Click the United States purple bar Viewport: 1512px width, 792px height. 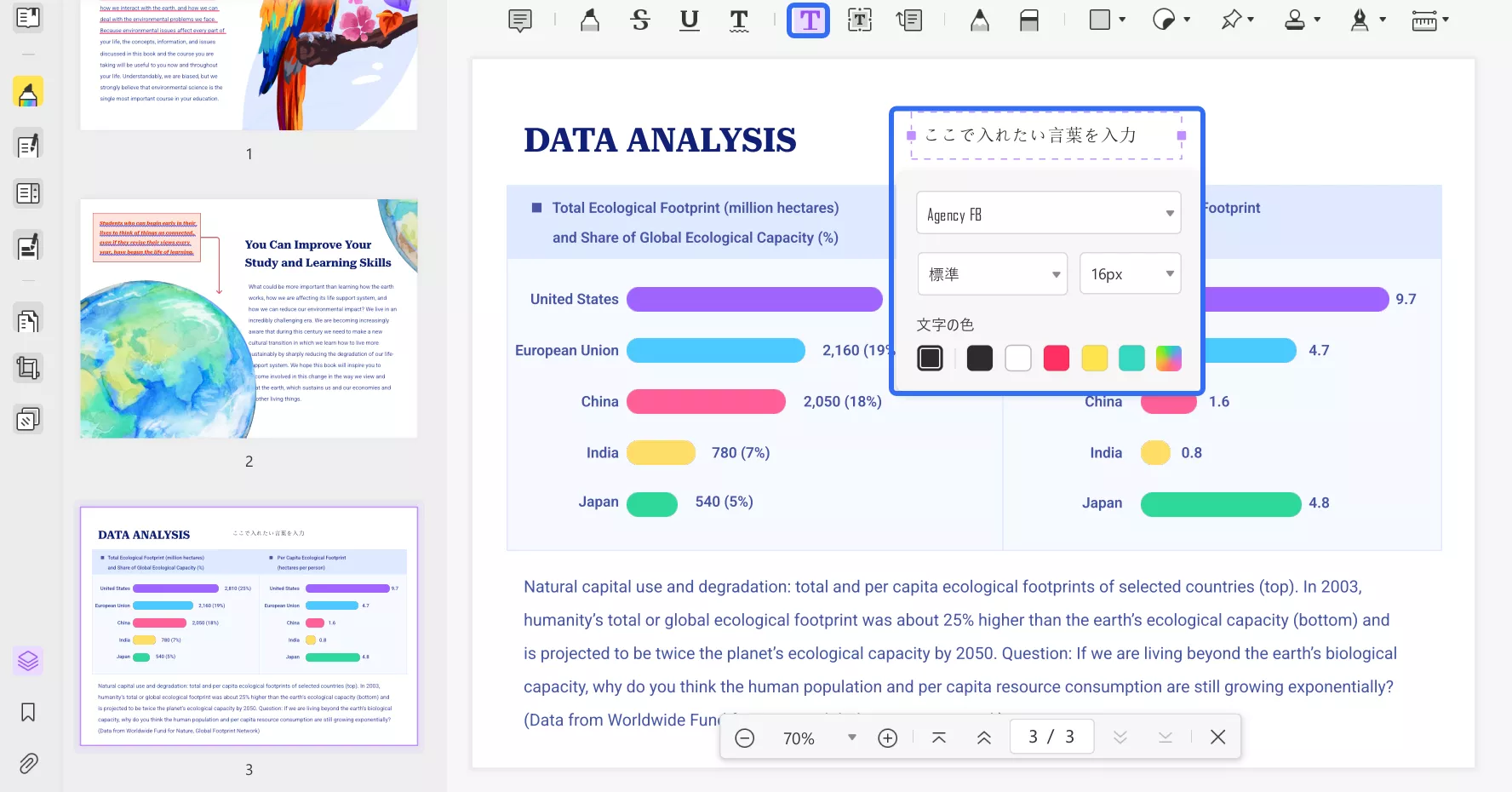[754, 300]
